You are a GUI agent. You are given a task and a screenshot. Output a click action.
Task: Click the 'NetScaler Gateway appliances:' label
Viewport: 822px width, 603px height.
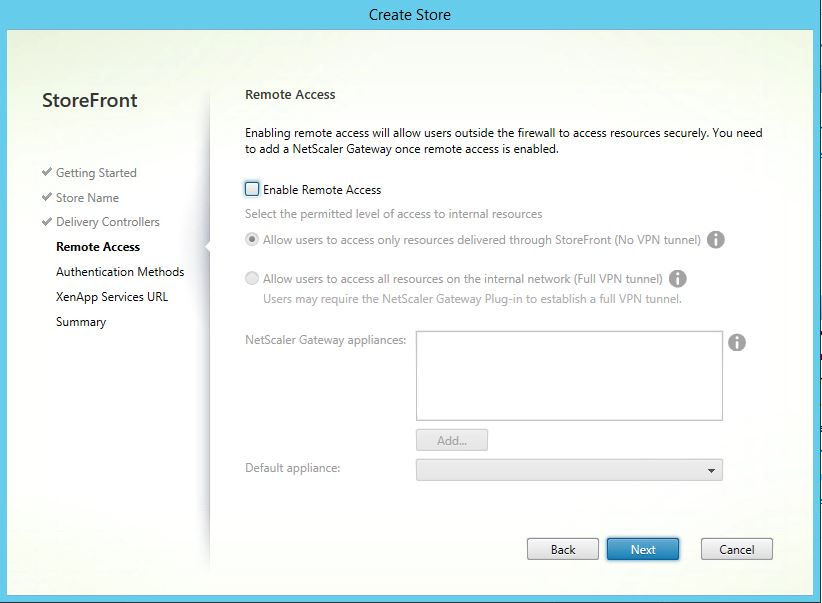[326, 340]
